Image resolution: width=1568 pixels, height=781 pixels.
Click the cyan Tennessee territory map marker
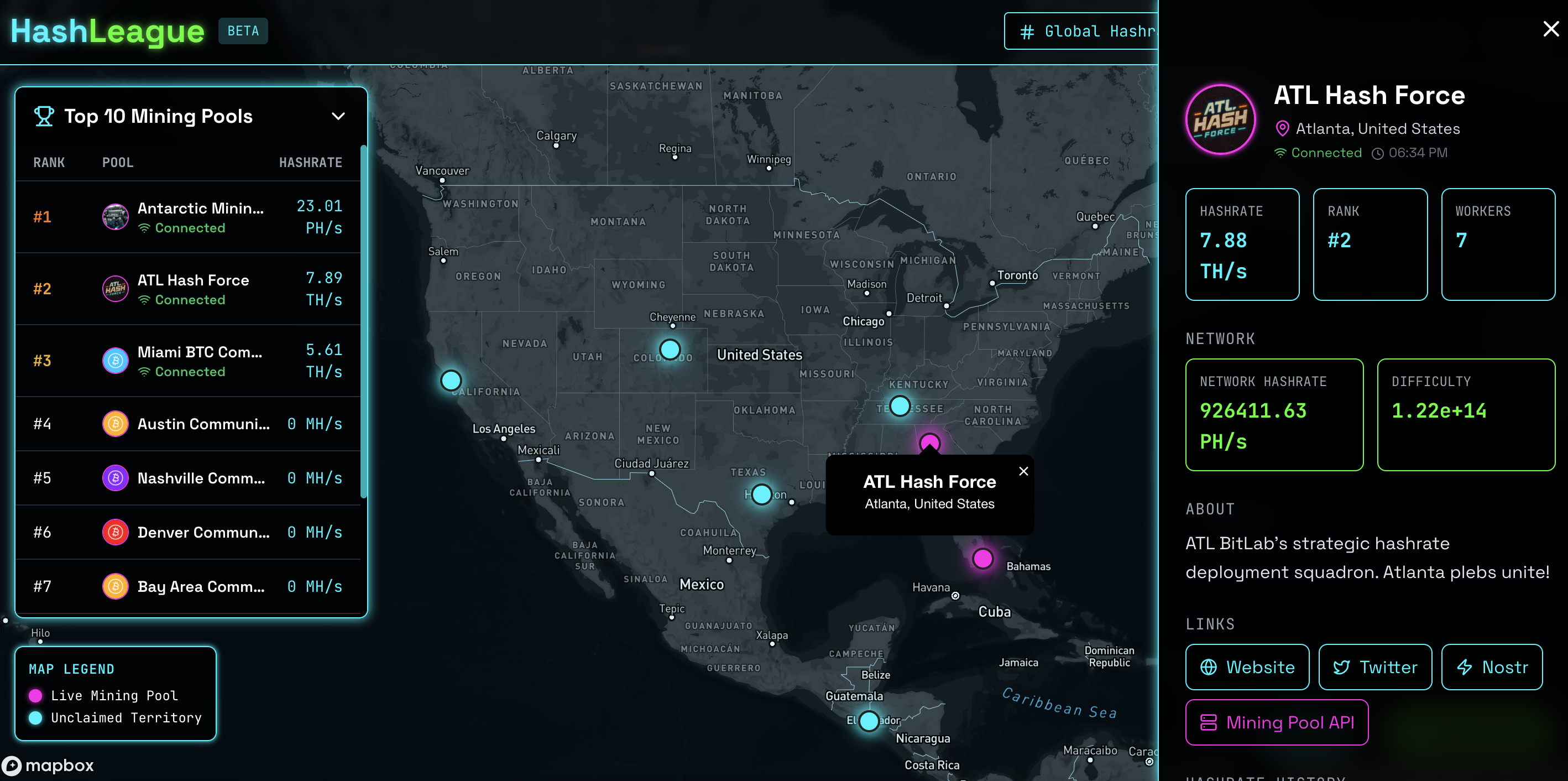900,405
